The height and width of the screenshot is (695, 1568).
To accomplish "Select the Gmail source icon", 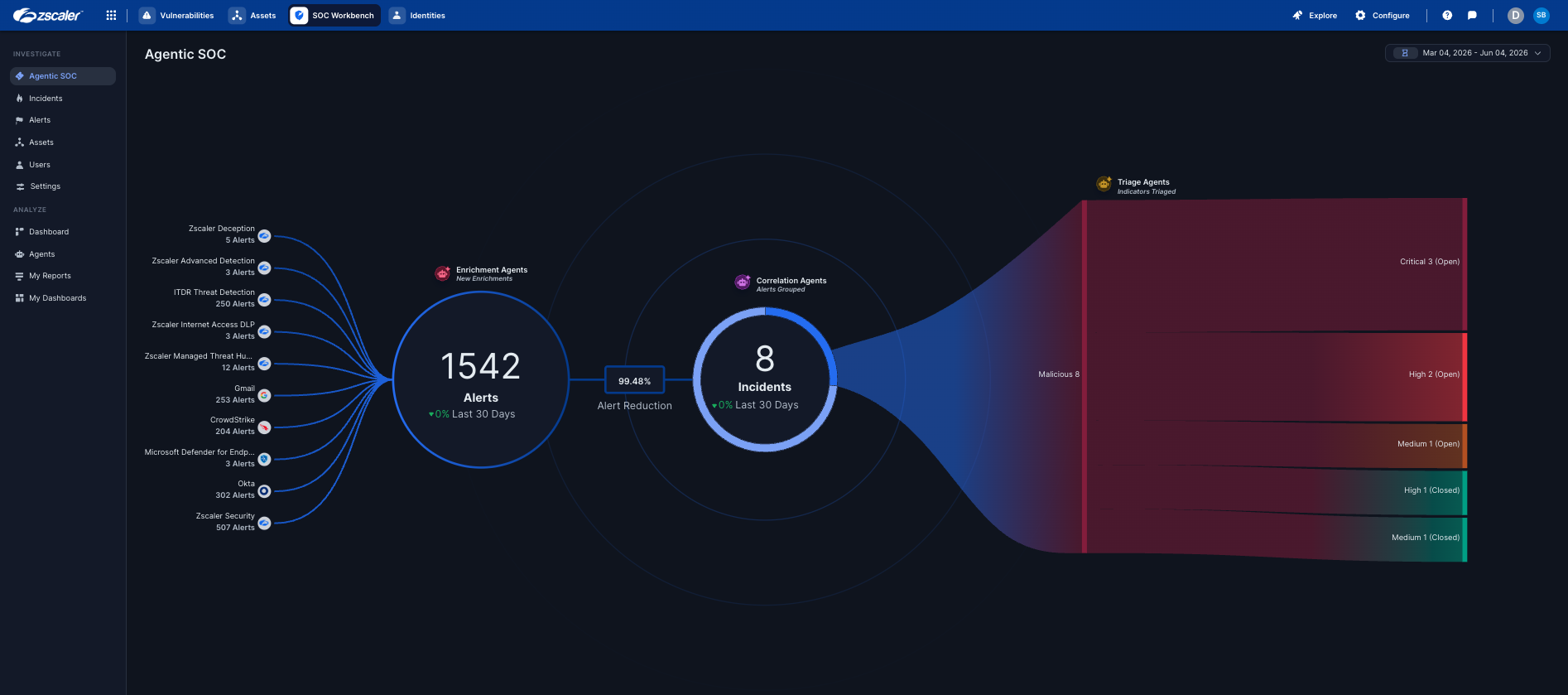I will [x=264, y=395].
